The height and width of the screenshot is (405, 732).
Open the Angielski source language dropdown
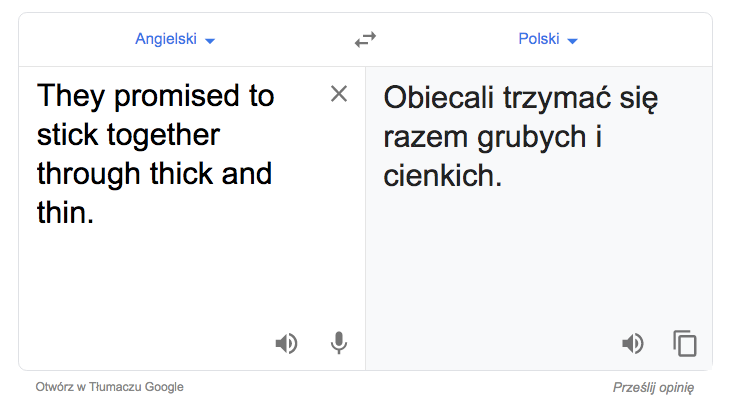[175, 39]
